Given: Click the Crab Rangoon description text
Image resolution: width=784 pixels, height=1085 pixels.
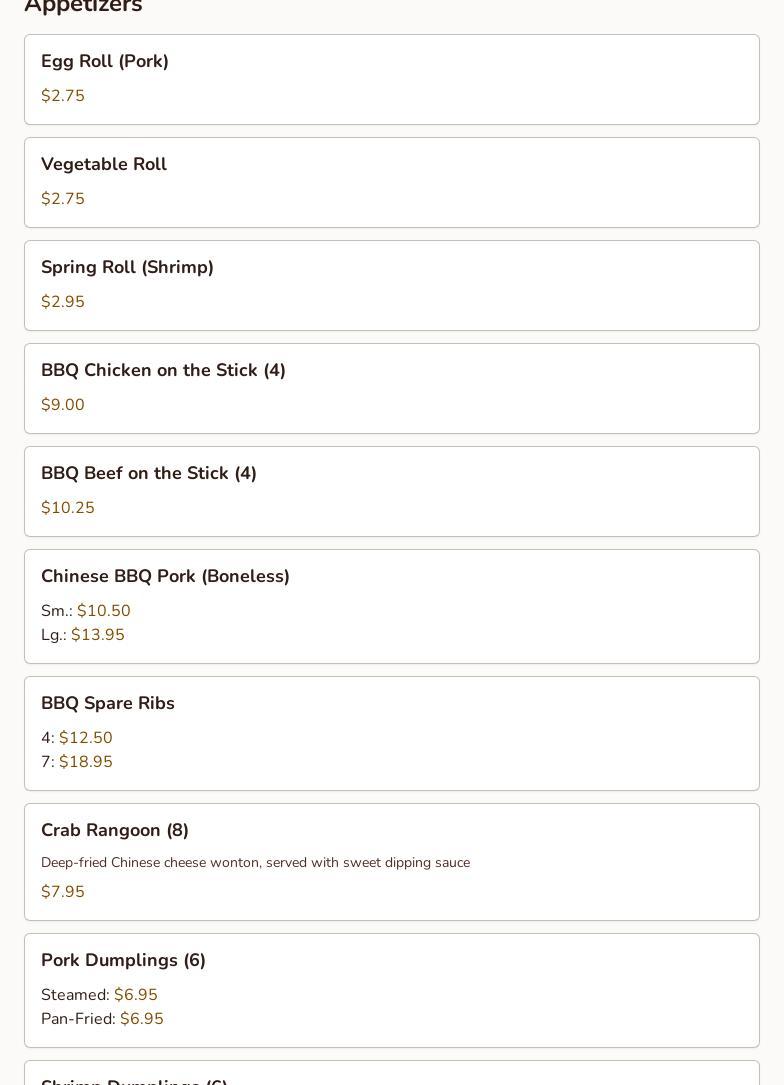Looking at the screenshot, I should tap(255, 863).
